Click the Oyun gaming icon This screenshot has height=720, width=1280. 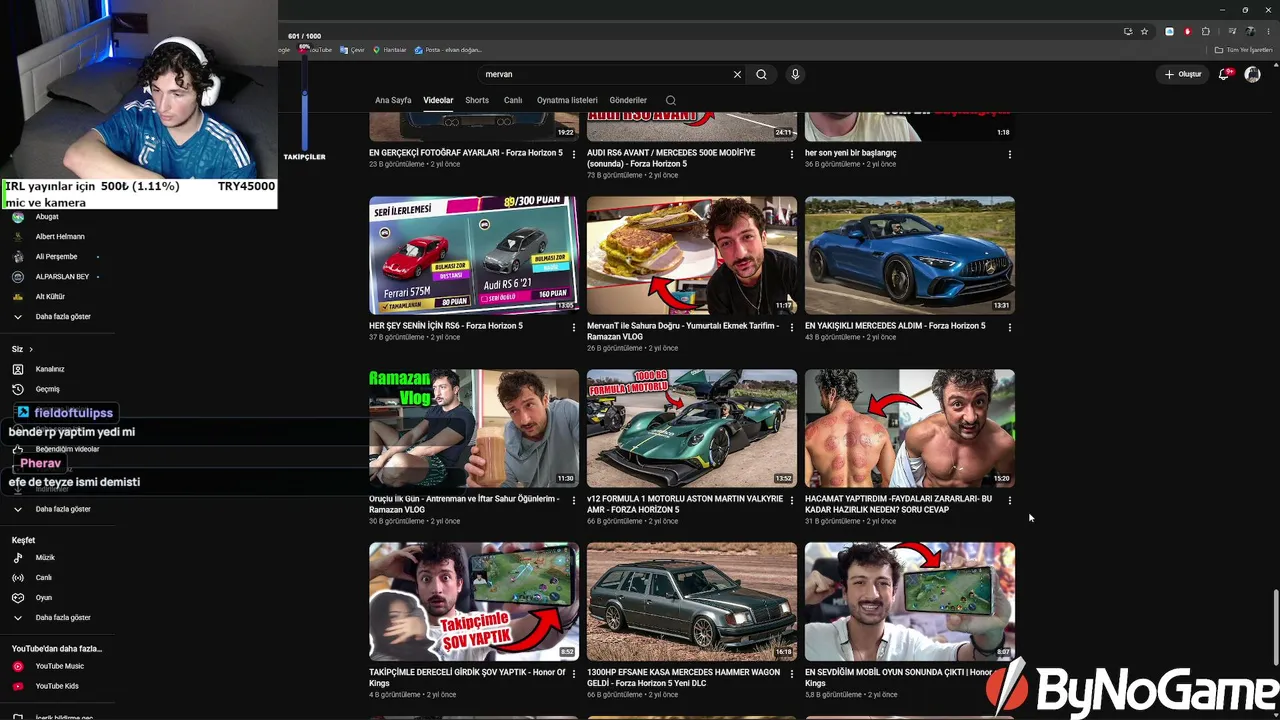point(17,598)
